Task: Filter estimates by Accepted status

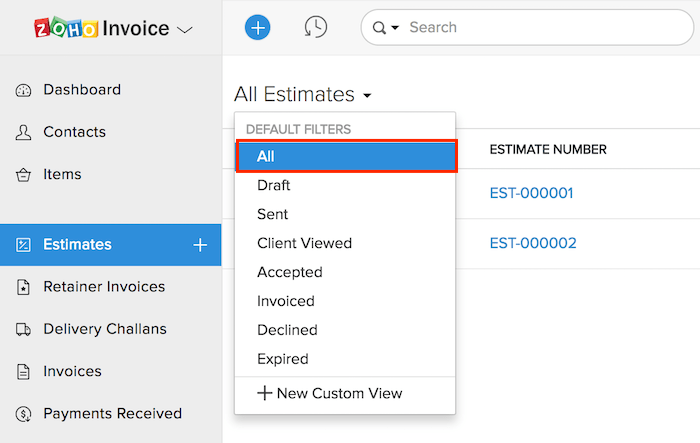Action: [x=289, y=272]
